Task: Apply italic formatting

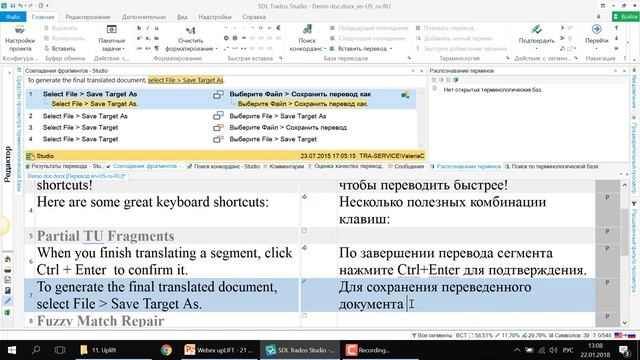Action: coord(147,28)
